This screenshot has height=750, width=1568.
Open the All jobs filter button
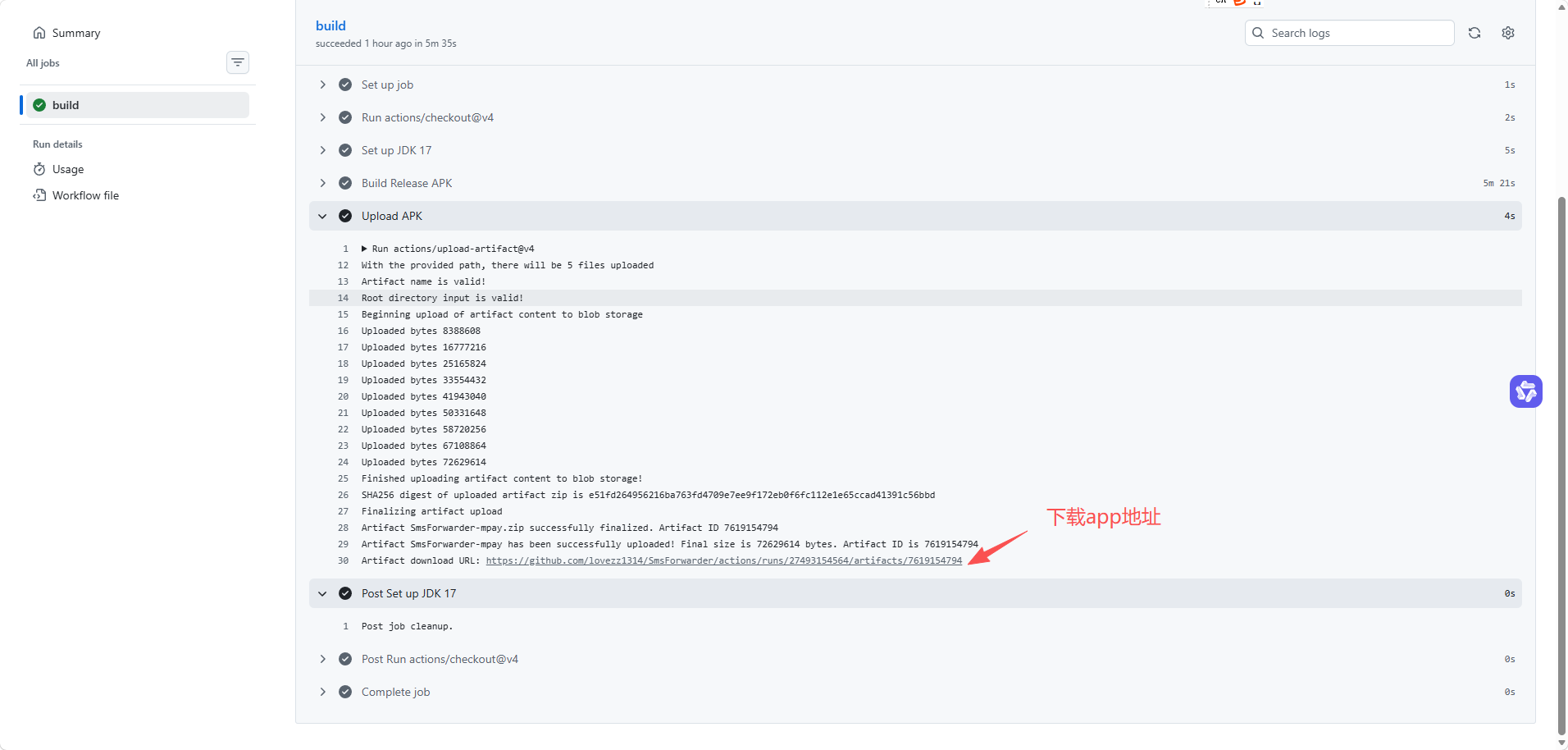(x=238, y=62)
